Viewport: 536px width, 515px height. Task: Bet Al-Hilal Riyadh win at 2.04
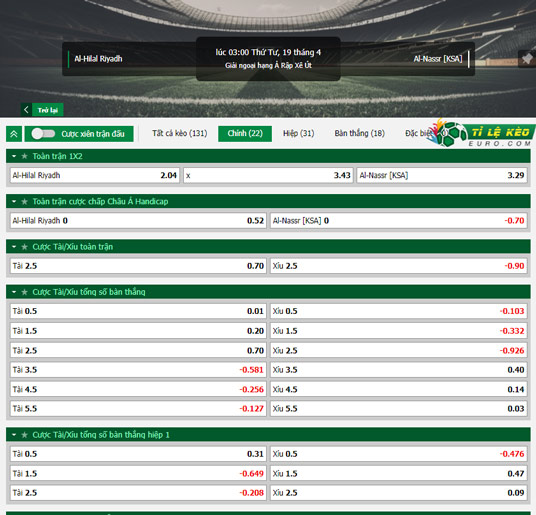click(95, 175)
